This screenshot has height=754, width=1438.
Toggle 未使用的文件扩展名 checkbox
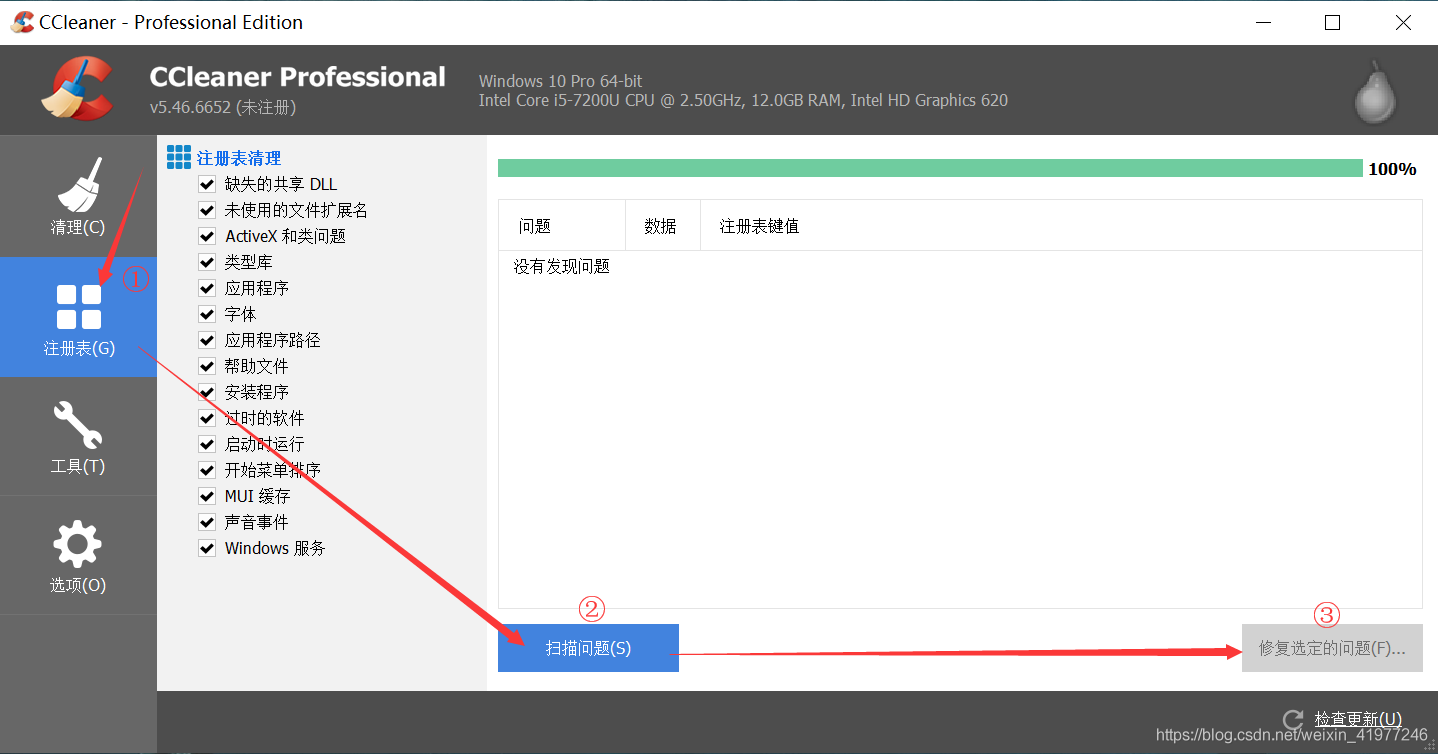[207, 210]
